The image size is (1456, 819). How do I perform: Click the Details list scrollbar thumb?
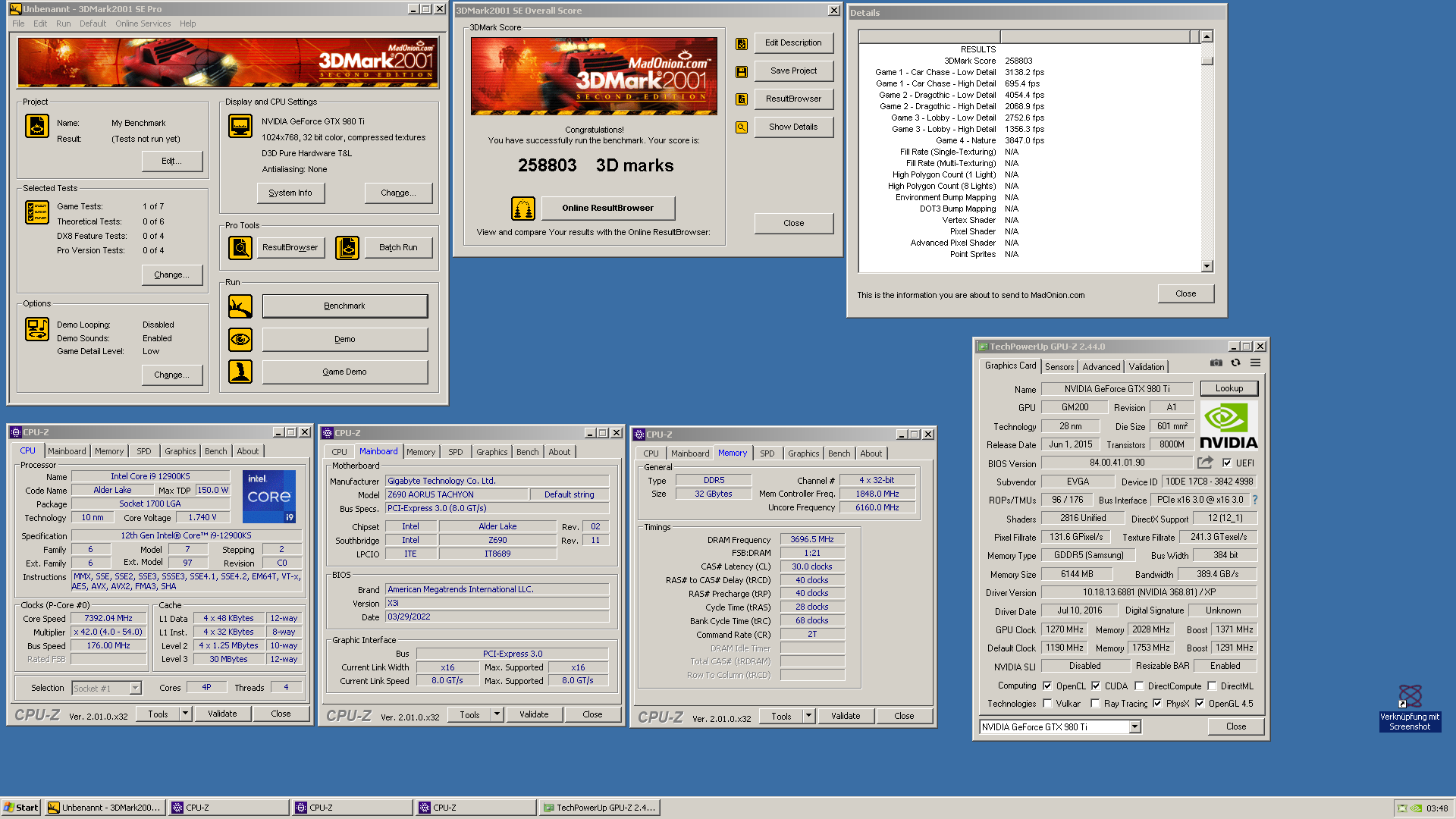click(1207, 61)
